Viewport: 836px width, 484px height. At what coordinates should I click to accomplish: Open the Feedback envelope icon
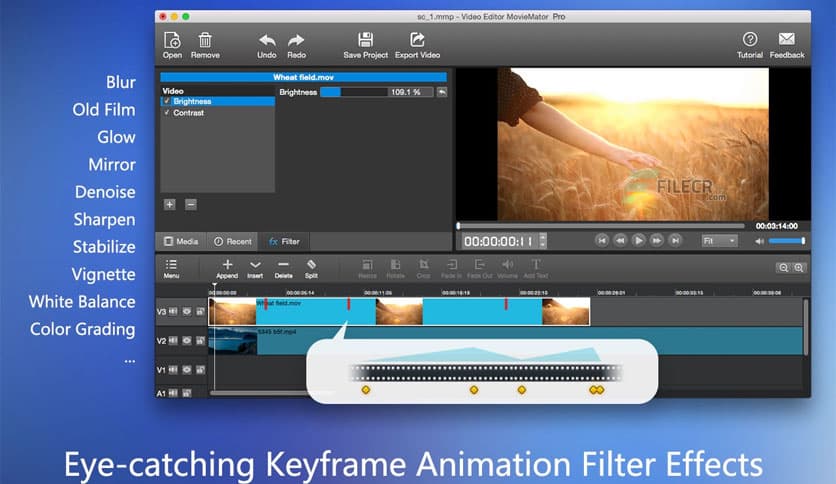787,45
